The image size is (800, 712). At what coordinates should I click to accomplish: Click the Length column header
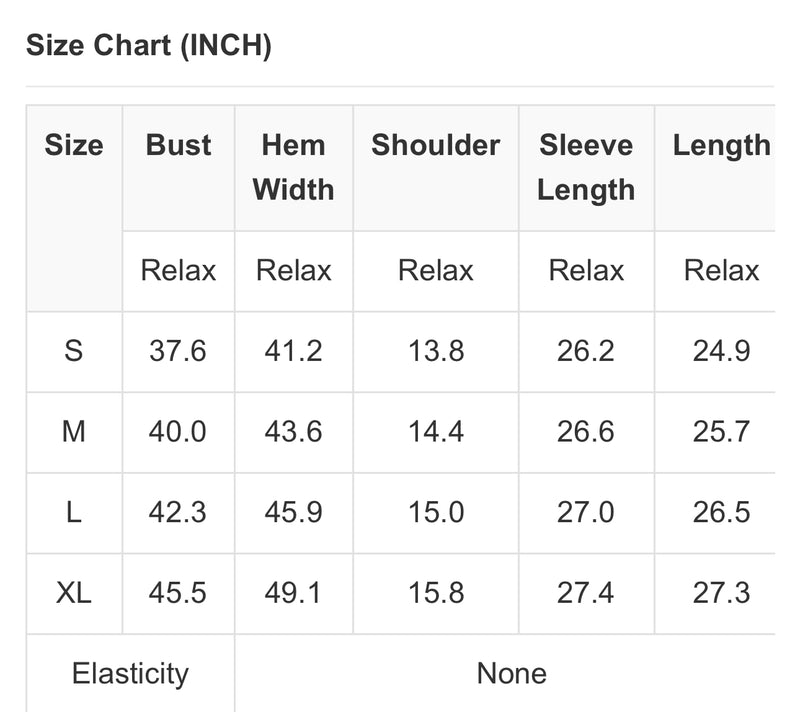[x=721, y=145]
